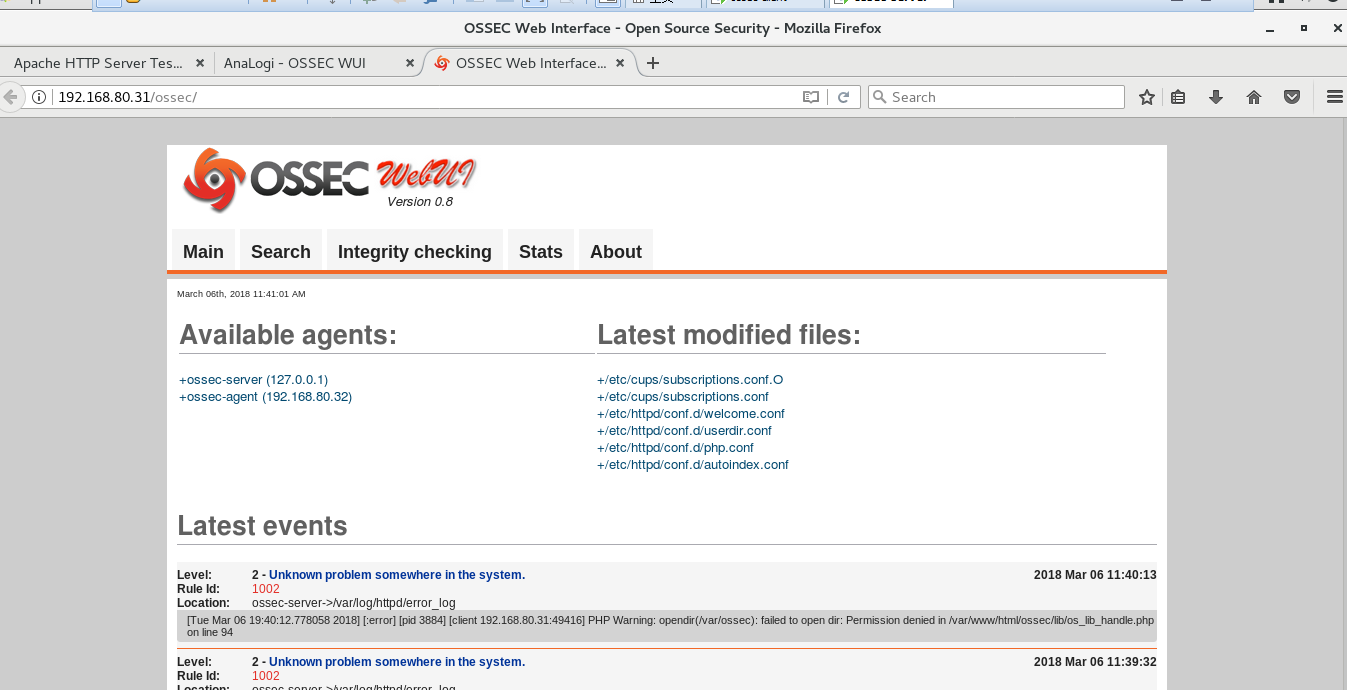
Task: Select the 'Latest modified files:' heading
Action: tap(729, 335)
